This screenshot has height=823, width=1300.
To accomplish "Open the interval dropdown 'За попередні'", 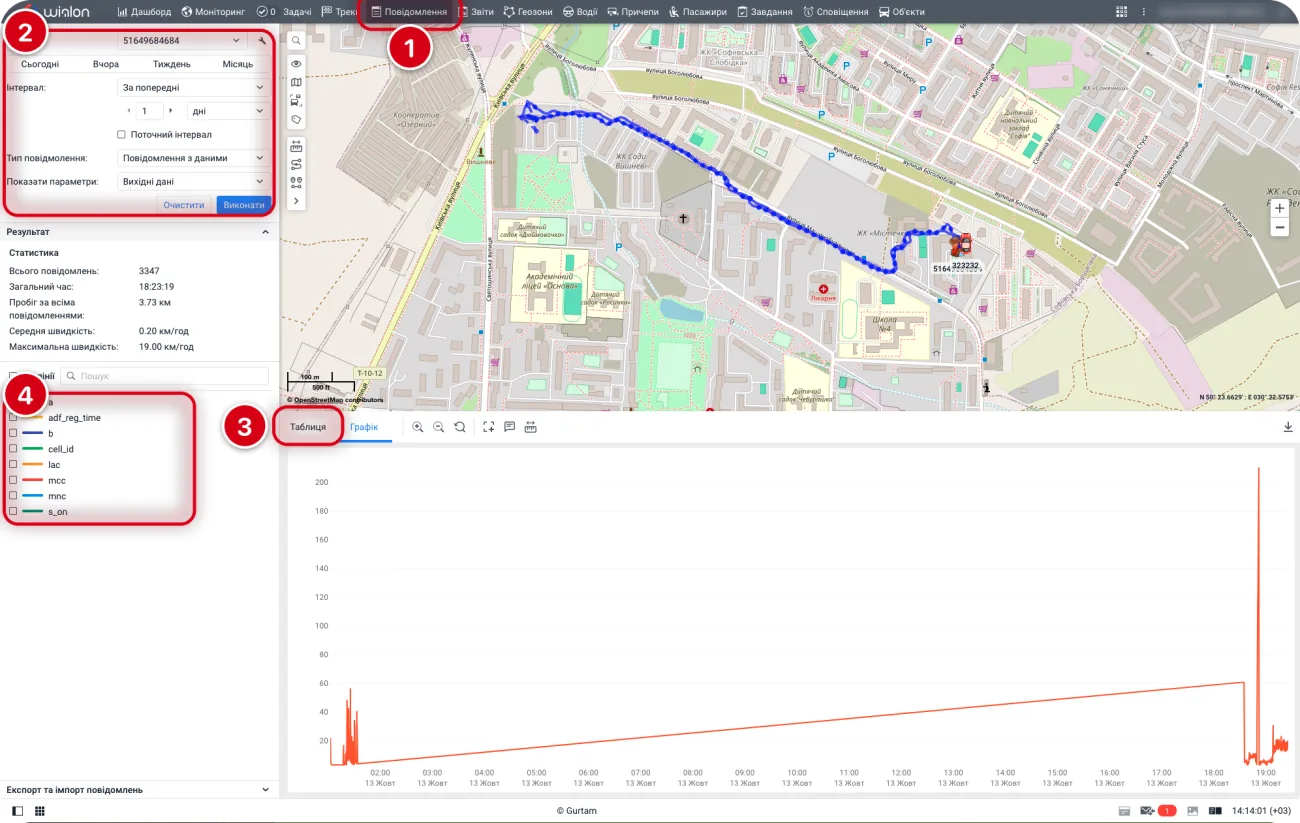I will point(193,88).
